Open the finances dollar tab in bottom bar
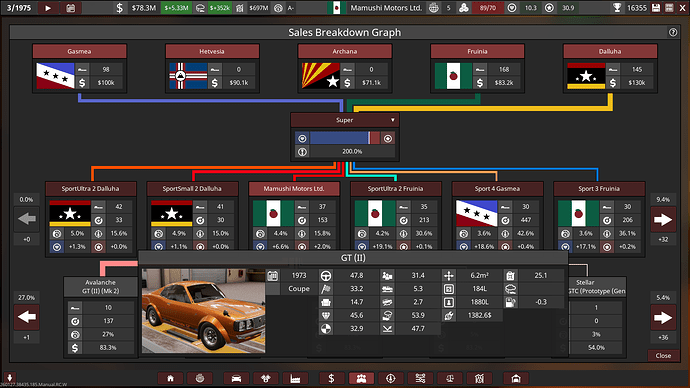The height and width of the screenshot is (388, 690). point(331,378)
